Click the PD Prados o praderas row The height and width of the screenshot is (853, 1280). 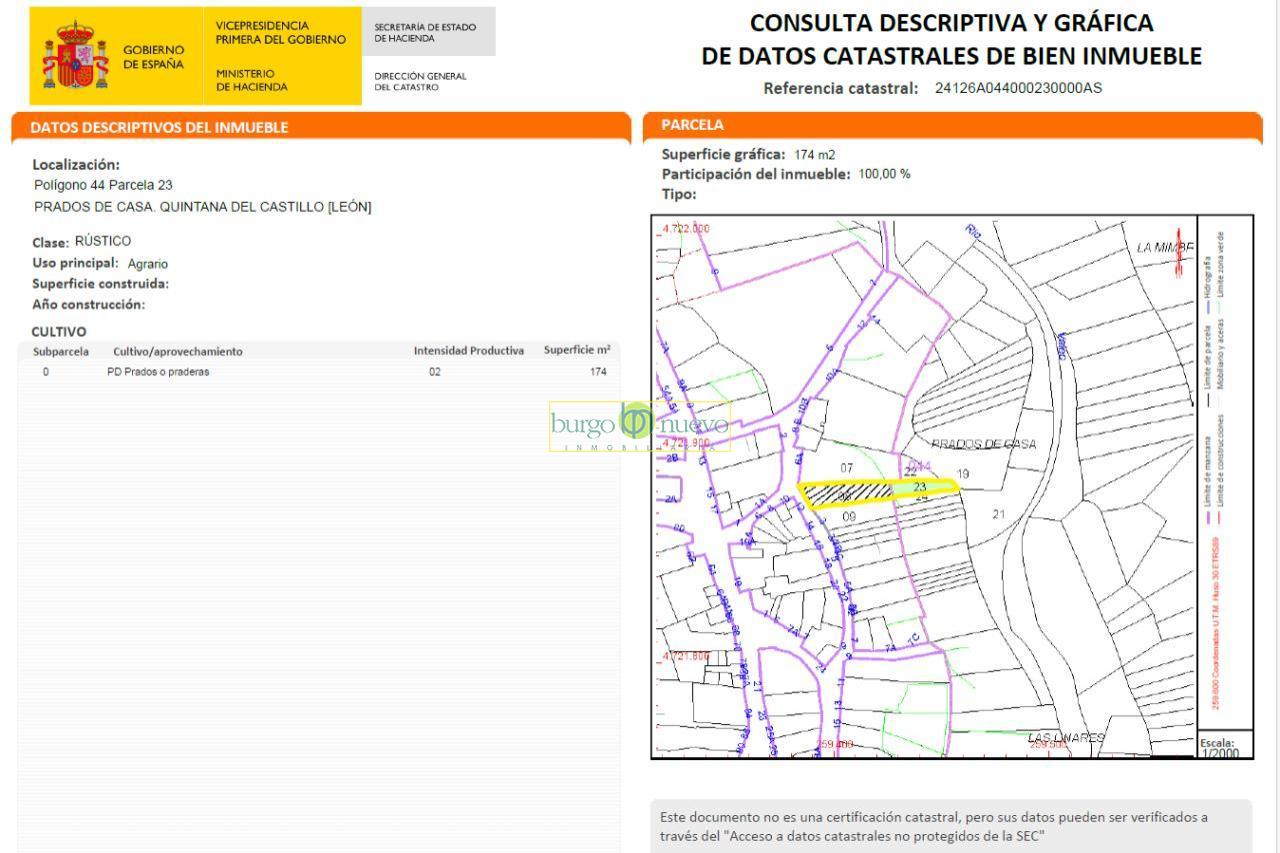[x=158, y=372]
